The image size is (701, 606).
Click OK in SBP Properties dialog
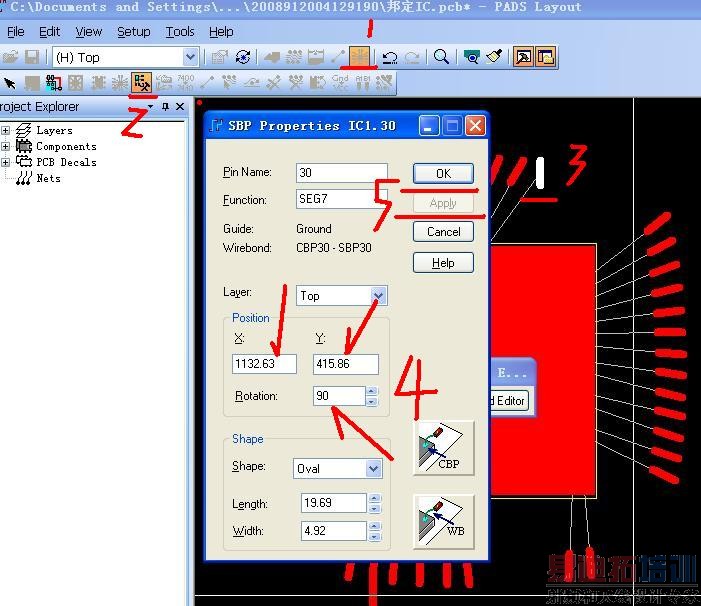(x=443, y=173)
